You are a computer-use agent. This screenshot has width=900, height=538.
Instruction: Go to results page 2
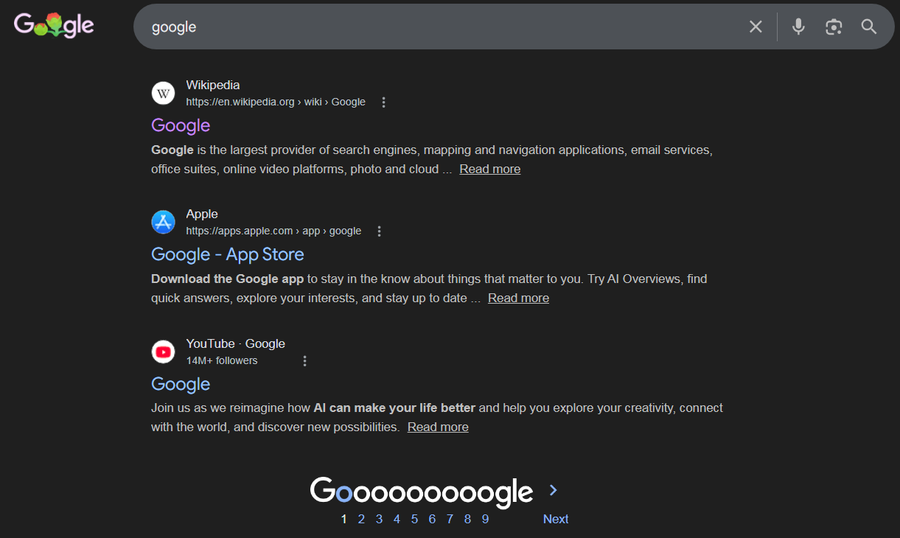click(x=361, y=519)
